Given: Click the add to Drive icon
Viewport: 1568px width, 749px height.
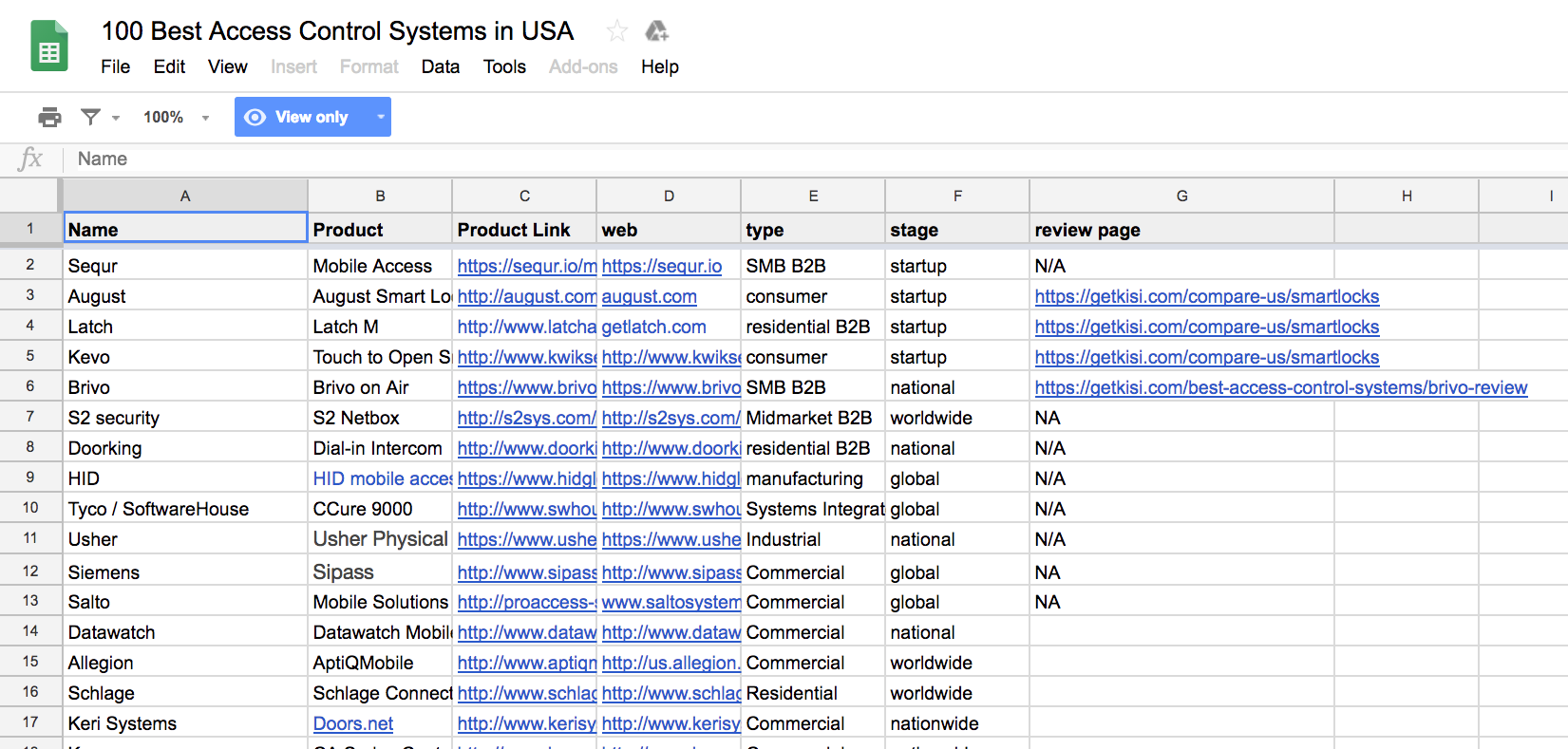Looking at the screenshot, I should click(x=656, y=31).
